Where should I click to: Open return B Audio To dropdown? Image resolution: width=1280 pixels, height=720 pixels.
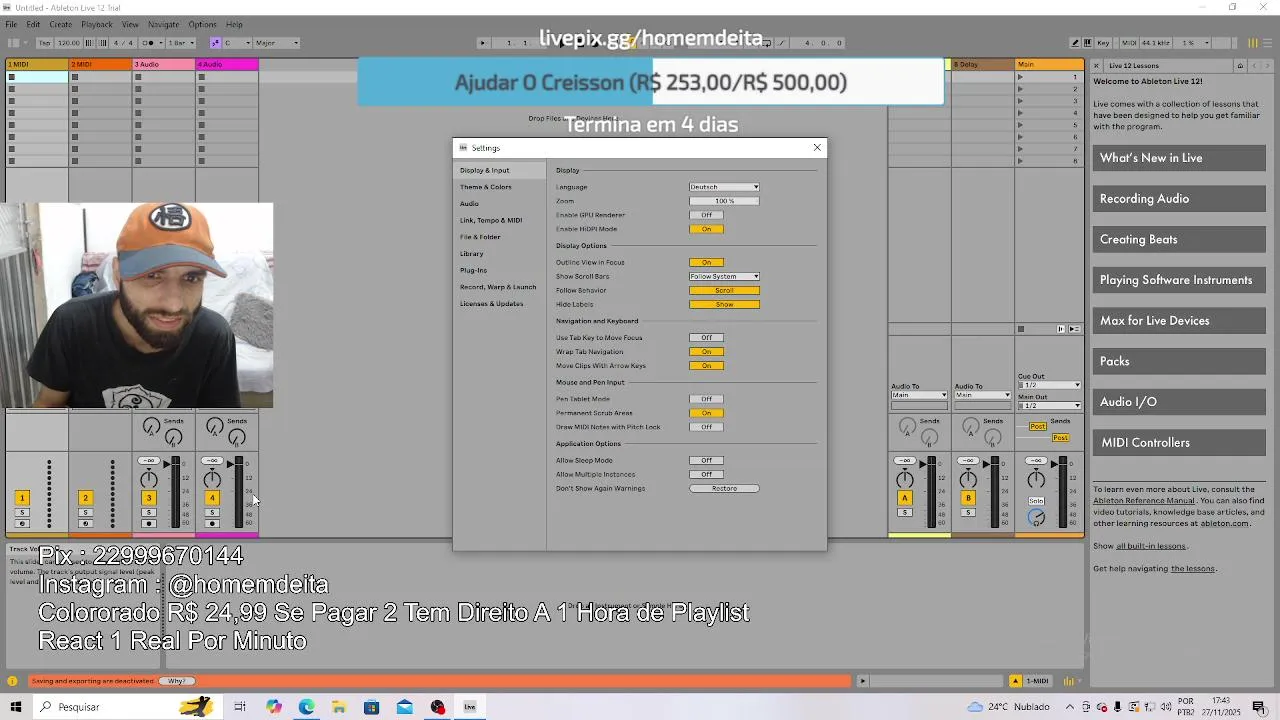(982, 395)
